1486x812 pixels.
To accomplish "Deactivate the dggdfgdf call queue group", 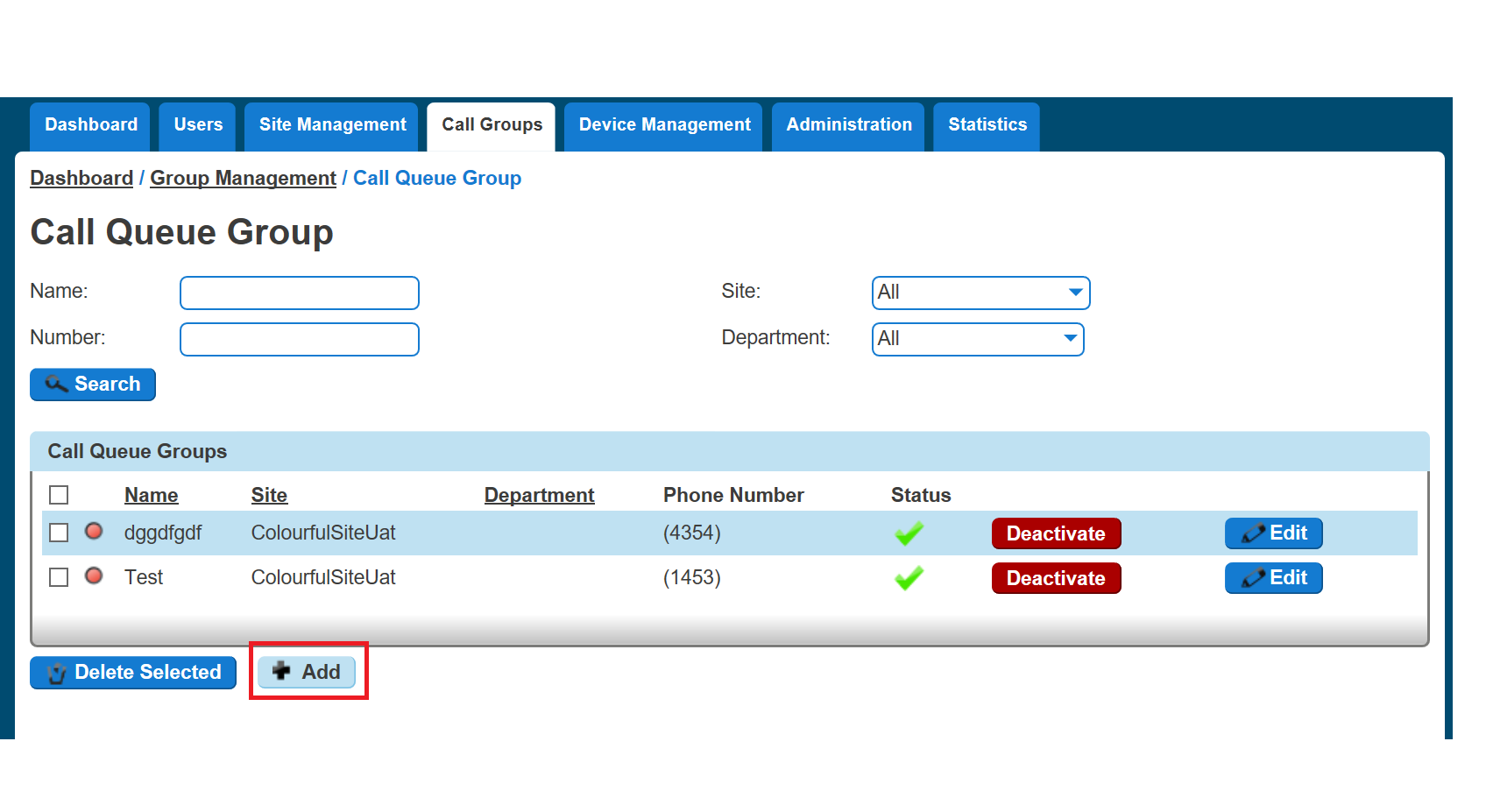I will tap(1056, 533).
